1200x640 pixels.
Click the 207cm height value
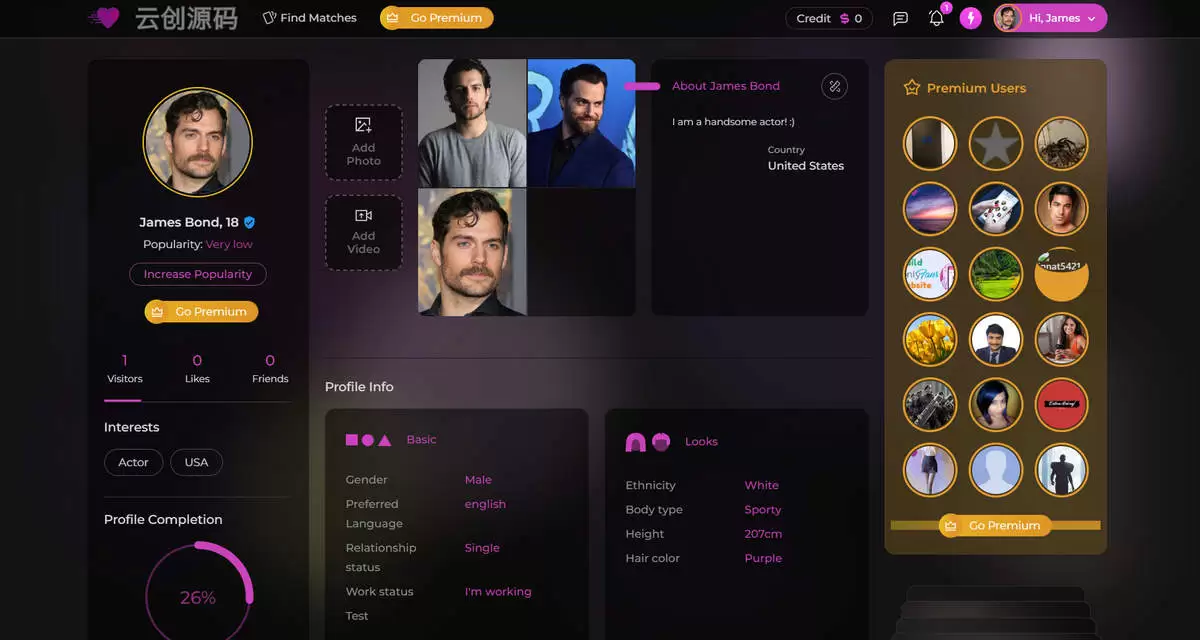(763, 534)
